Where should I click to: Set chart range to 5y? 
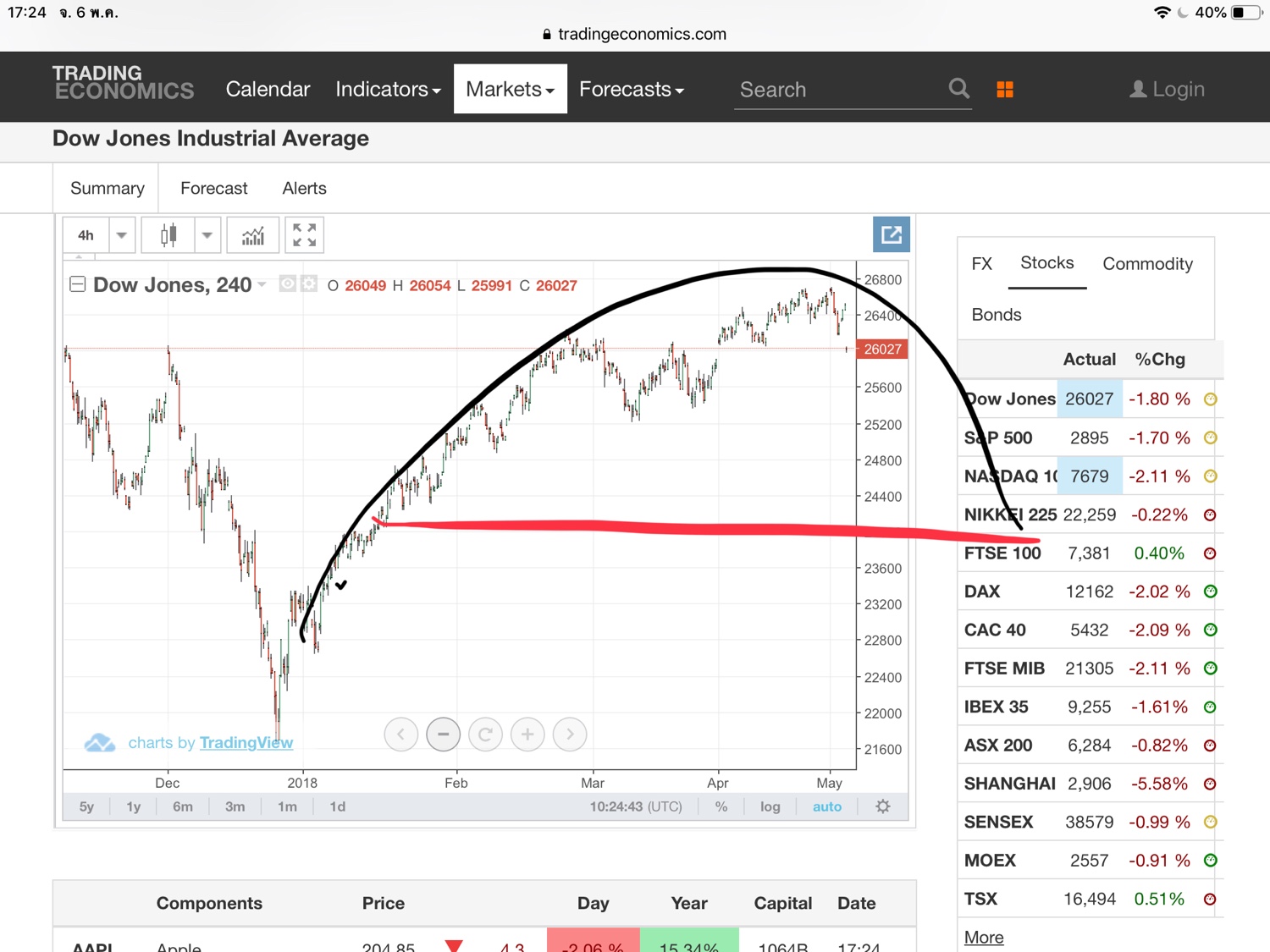coord(86,806)
